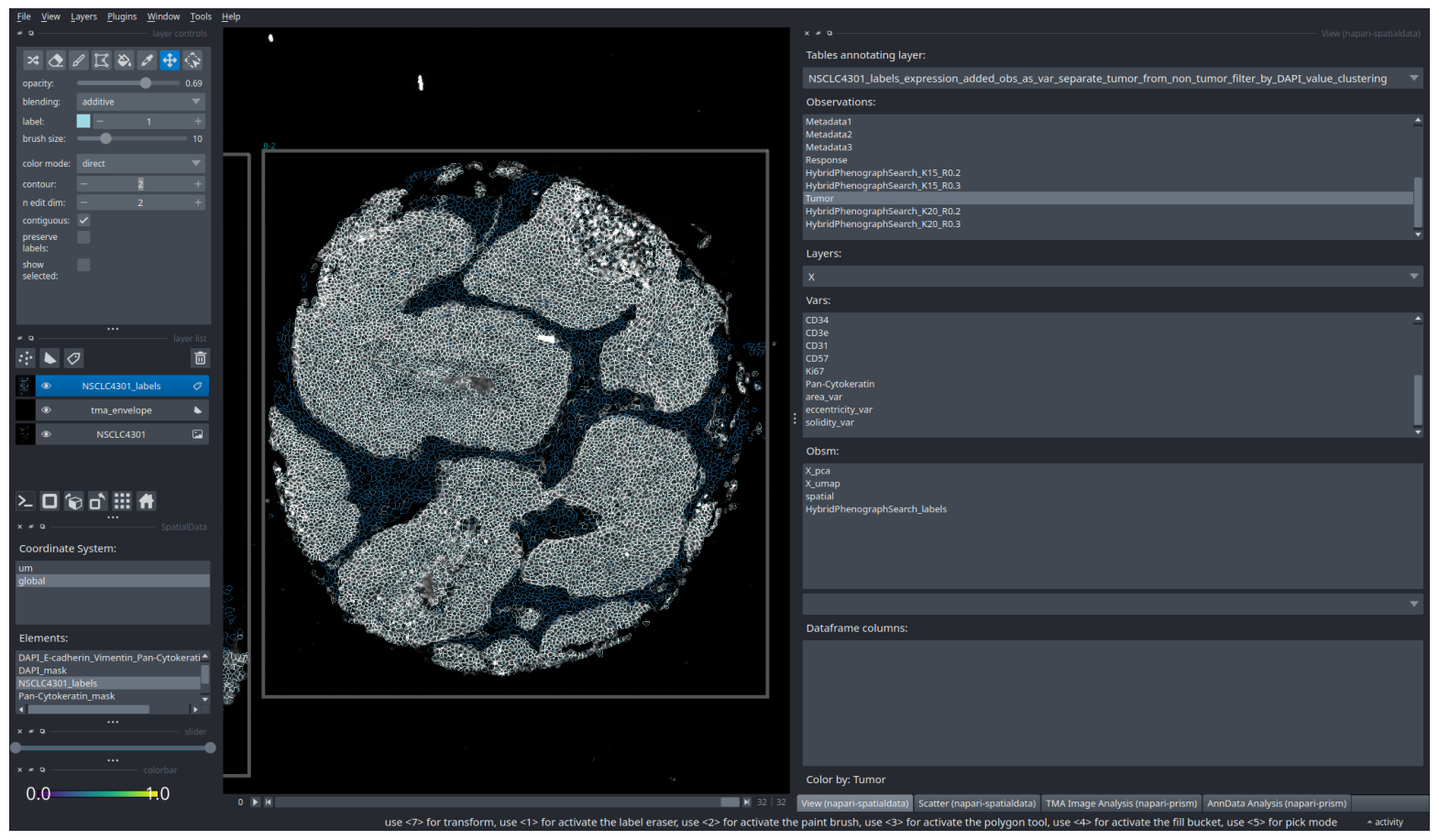The image size is (1439, 840).
Task: Decrease the label number with minus
Action: tap(100, 121)
